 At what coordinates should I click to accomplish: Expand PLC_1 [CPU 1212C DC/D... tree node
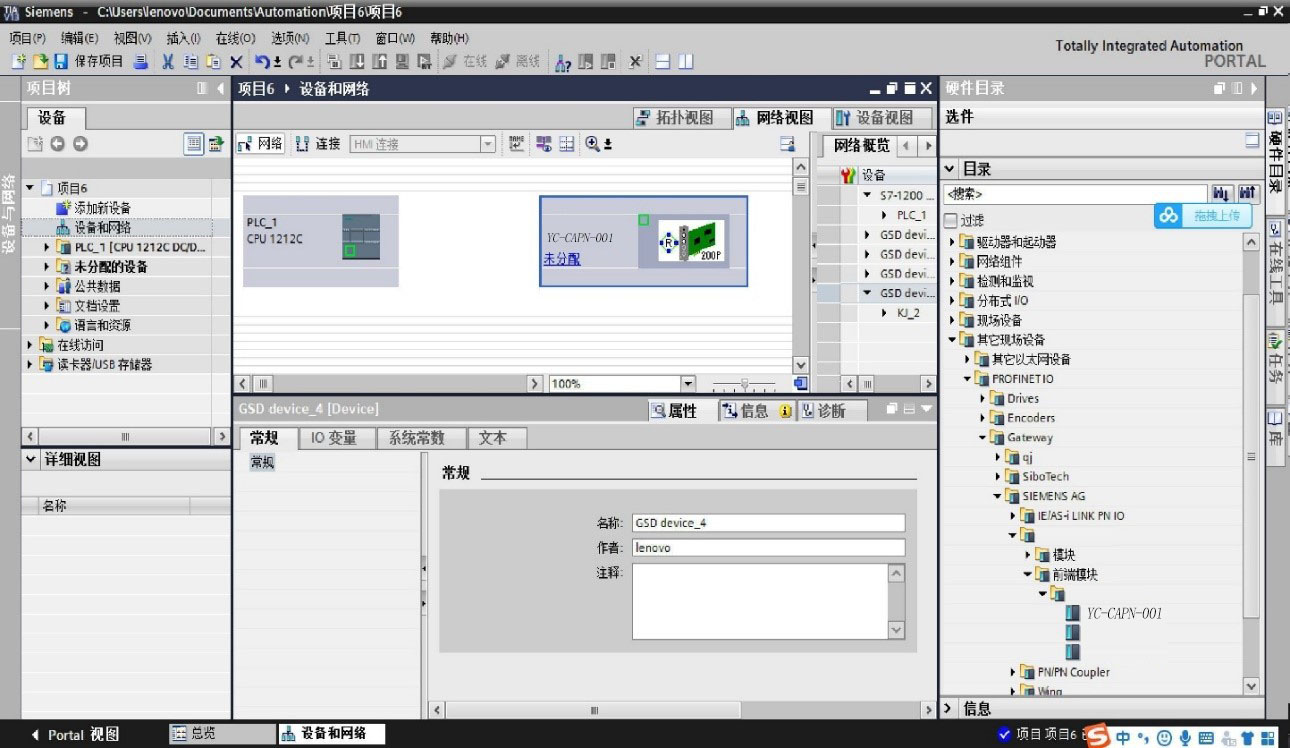tap(46, 247)
